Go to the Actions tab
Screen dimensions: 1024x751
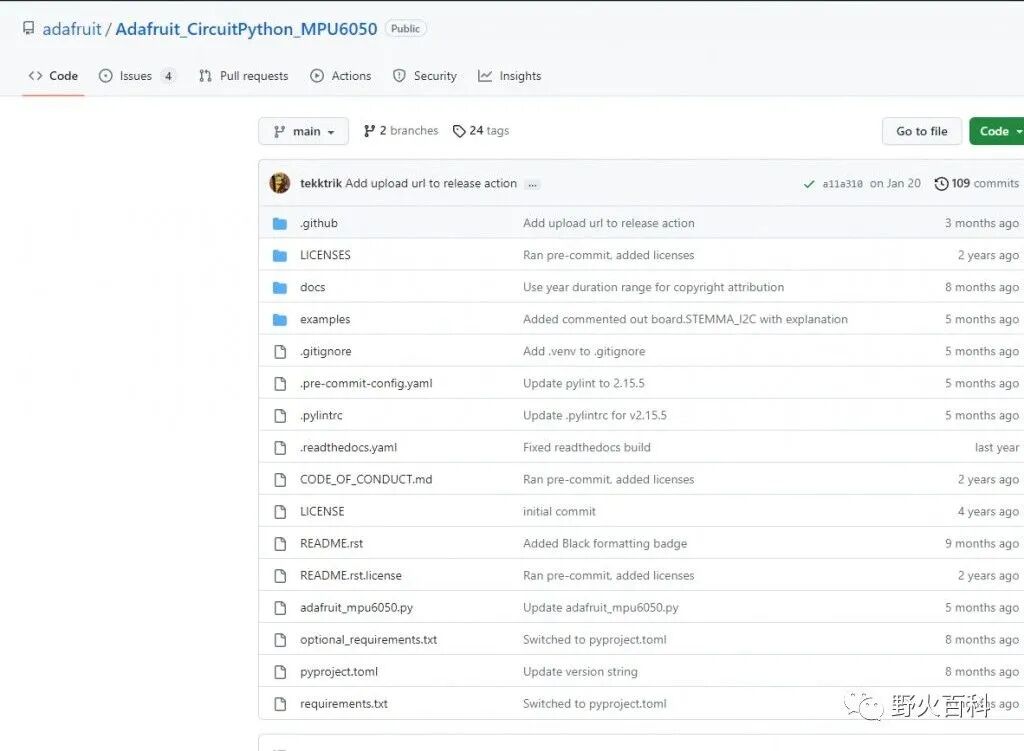(x=341, y=76)
